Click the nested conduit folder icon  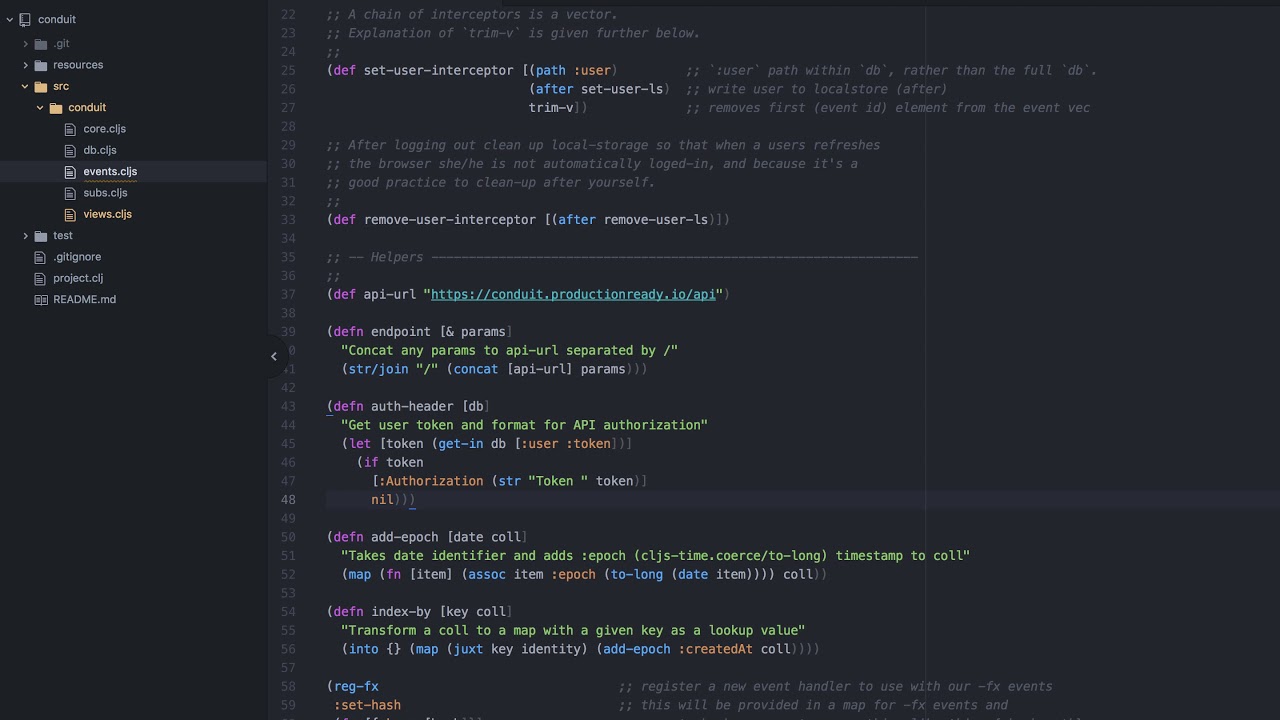(x=56, y=108)
